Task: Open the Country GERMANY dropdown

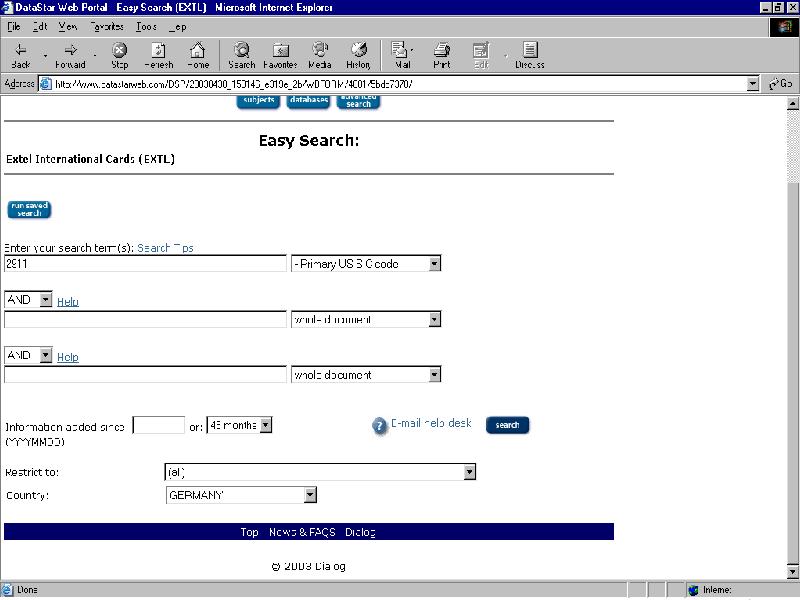Action: coord(310,495)
